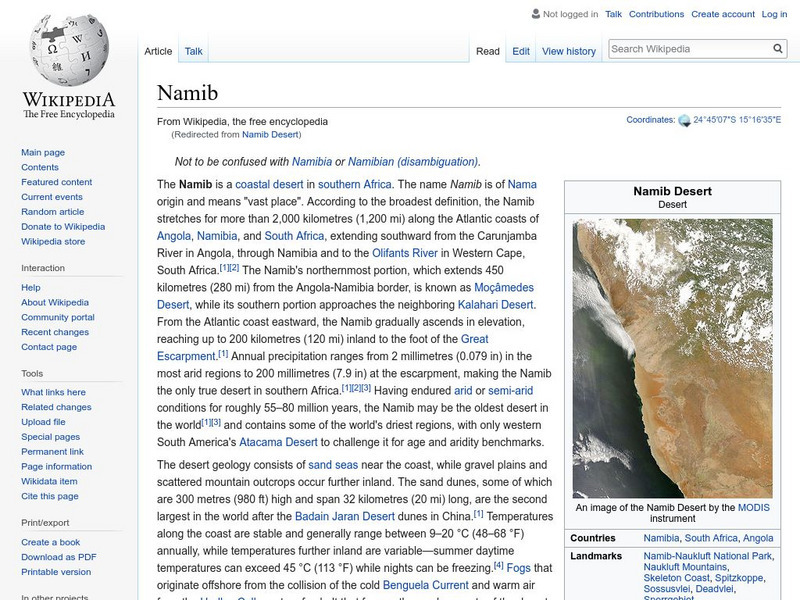Screen dimensions: 800x600
Task: Open Printable version link
Action: [x=56, y=571]
